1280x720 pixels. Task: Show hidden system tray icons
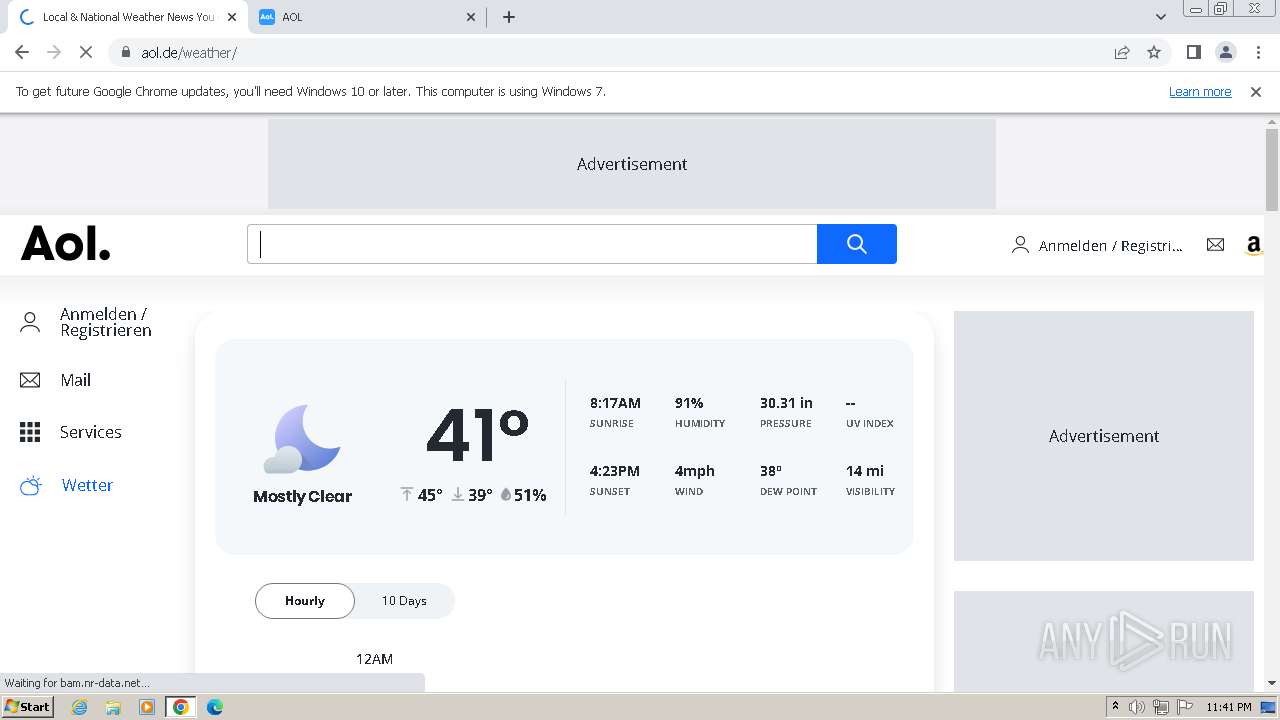[x=1115, y=707]
